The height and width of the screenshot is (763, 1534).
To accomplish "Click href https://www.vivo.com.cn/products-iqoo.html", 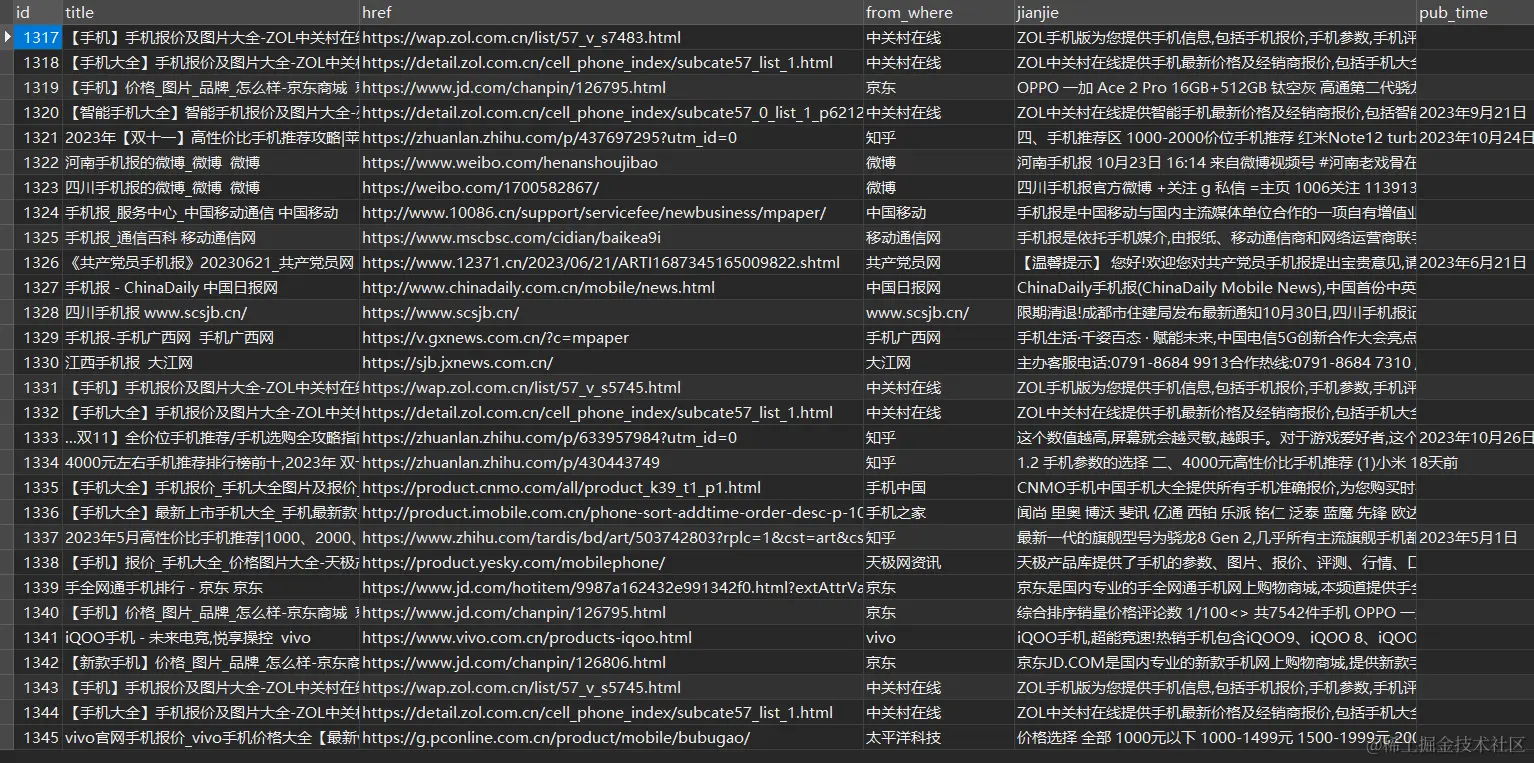I will coord(527,638).
